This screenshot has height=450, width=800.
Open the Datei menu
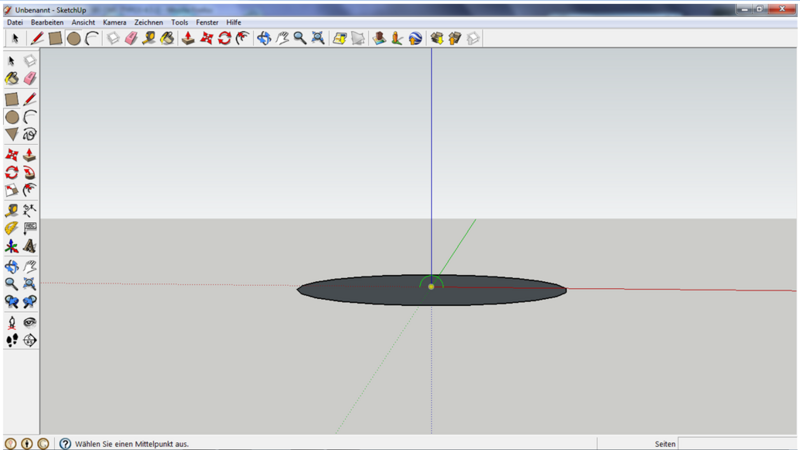15,22
